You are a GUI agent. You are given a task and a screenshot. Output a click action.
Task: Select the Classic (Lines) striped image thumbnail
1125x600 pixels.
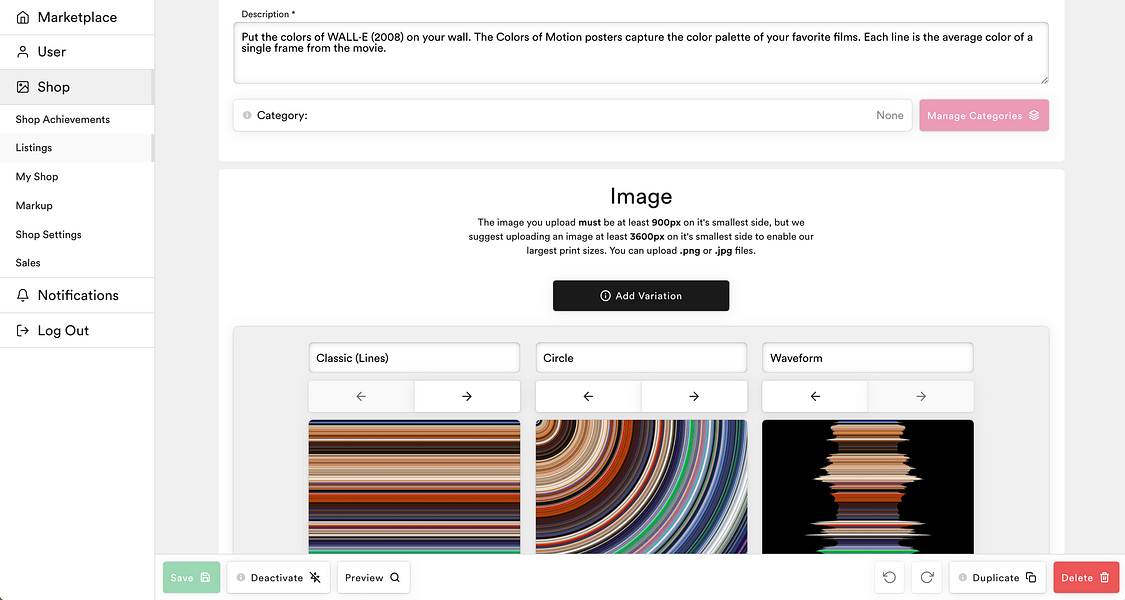coord(414,487)
